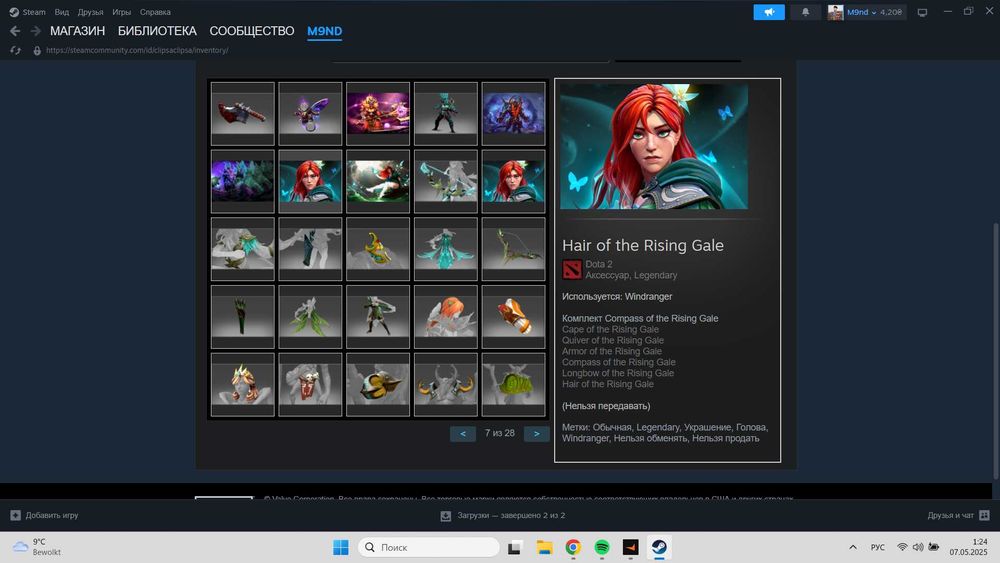Select the golden hero on purple background item
This screenshot has width=1000, height=563.
click(378, 113)
